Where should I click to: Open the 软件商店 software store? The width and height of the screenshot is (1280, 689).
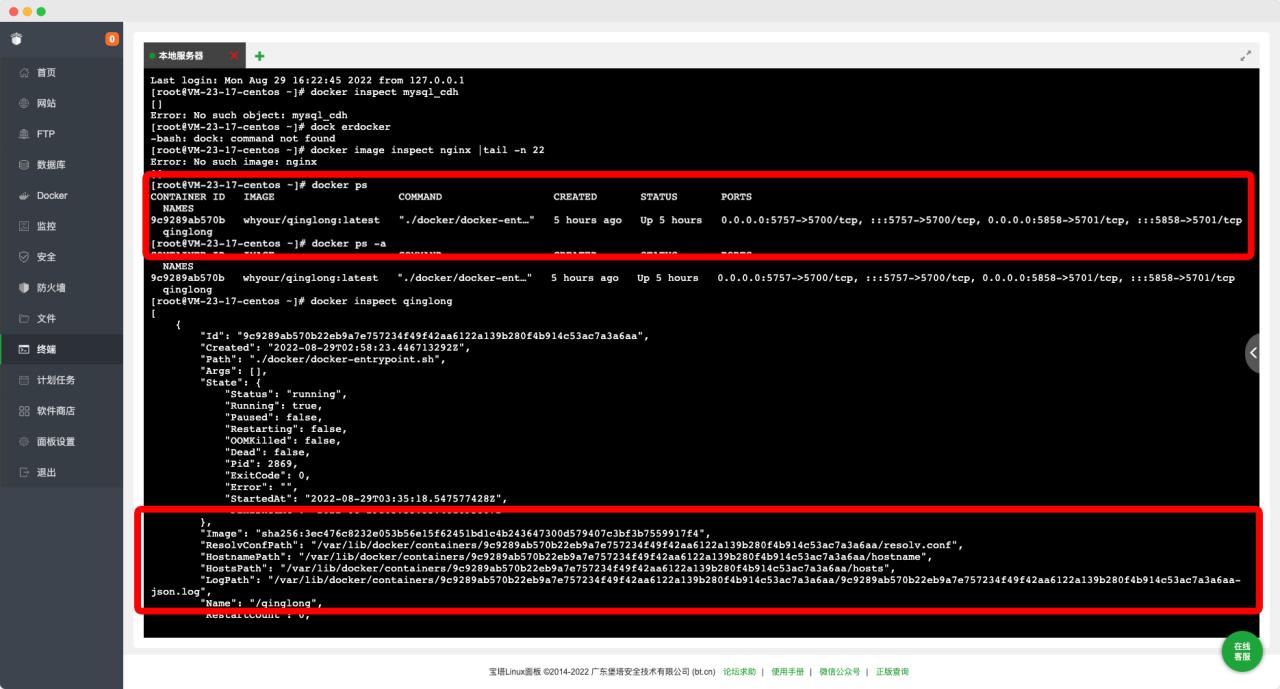coord(61,411)
